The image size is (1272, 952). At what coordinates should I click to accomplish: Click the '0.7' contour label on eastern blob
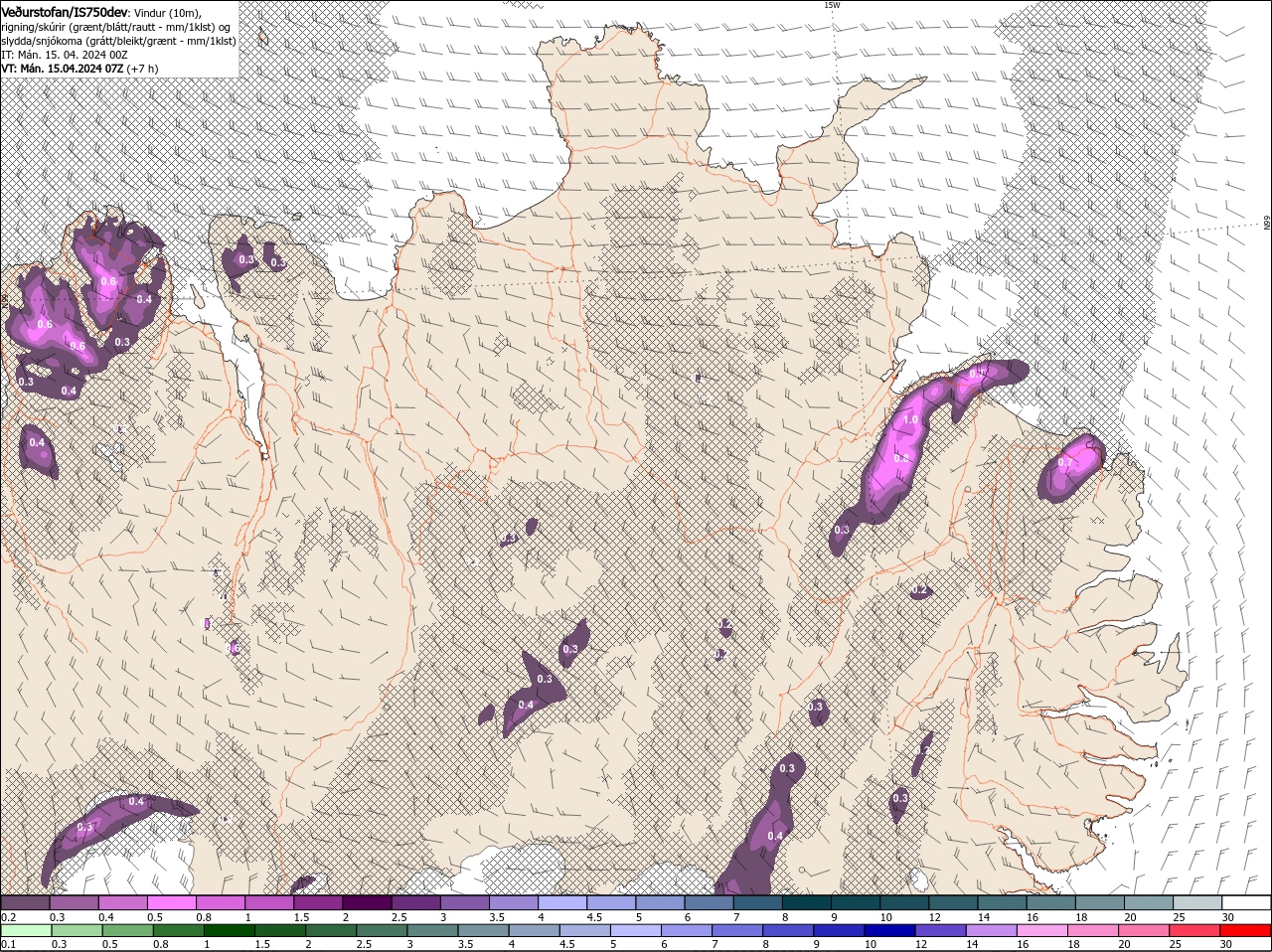coord(1065,463)
